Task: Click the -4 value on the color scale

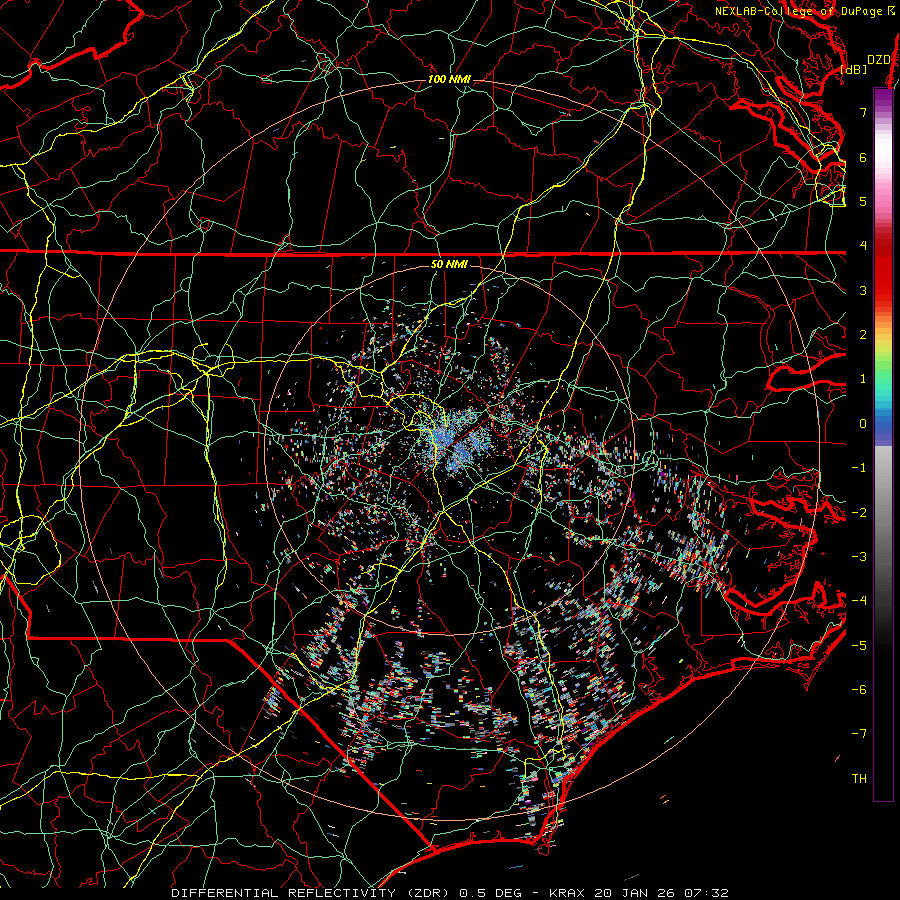Action: point(859,600)
